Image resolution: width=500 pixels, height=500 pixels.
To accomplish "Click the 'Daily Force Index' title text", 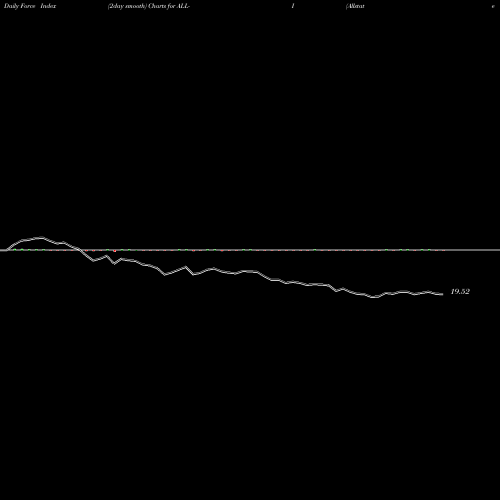I will pyautogui.click(x=30, y=6).
